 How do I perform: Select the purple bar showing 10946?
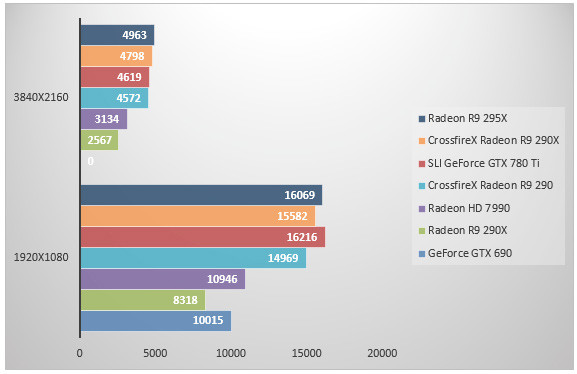[x=163, y=279]
